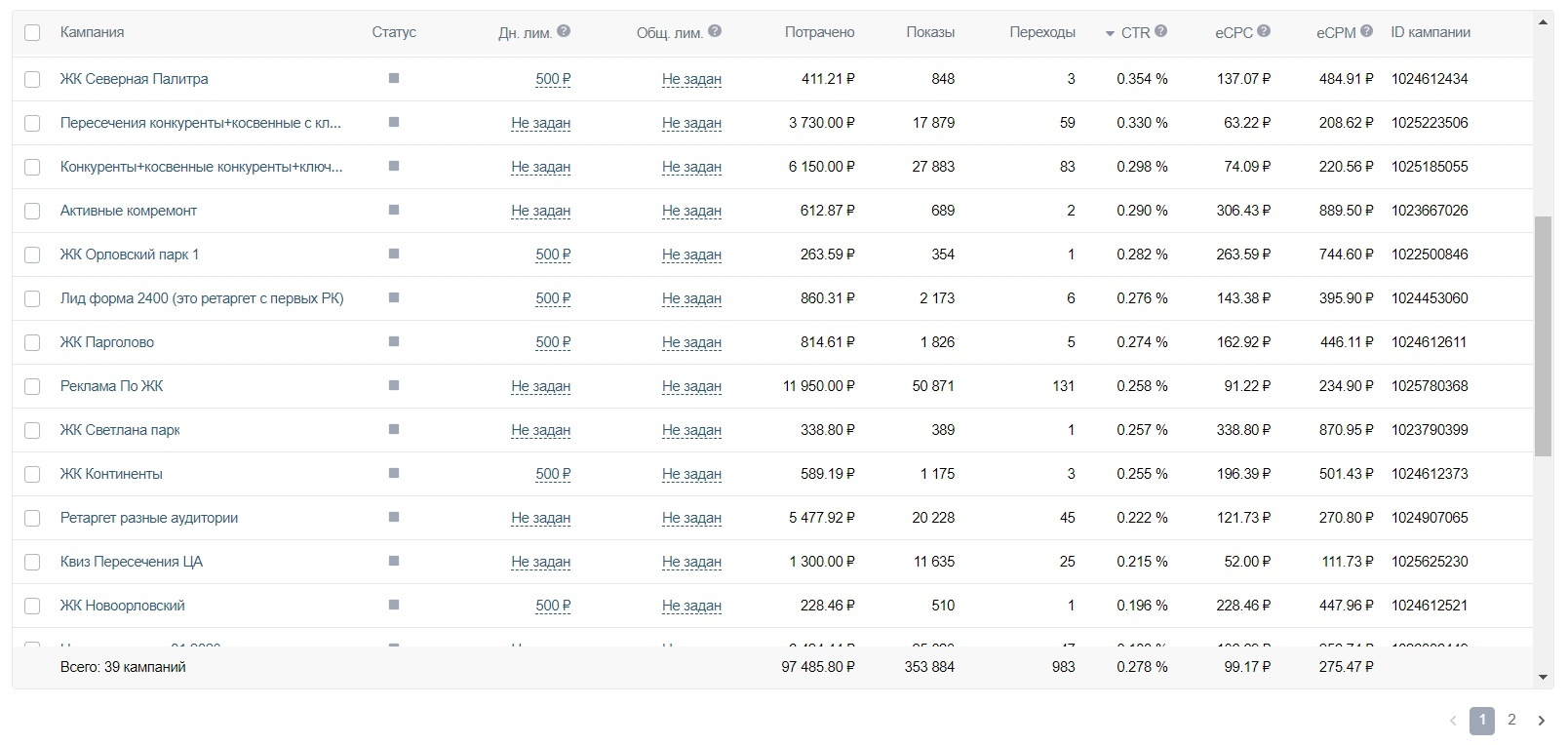Image resolution: width=1568 pixels, height=745 pixels.
Task: Click spent value 11 950.00 ₽
Action: pos(818,386)
